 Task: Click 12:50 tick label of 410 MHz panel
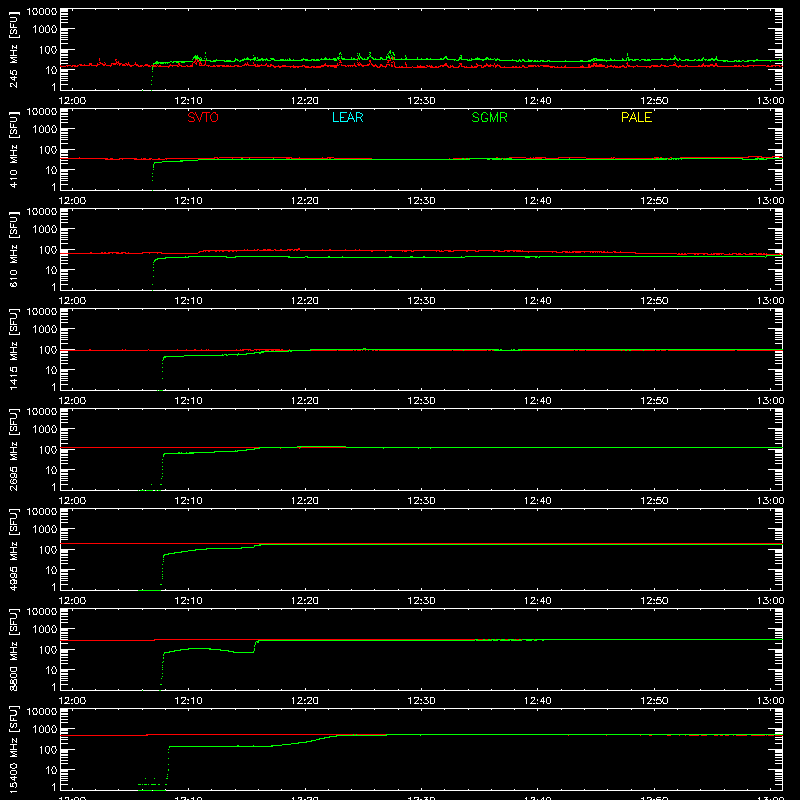coord(654,201)
